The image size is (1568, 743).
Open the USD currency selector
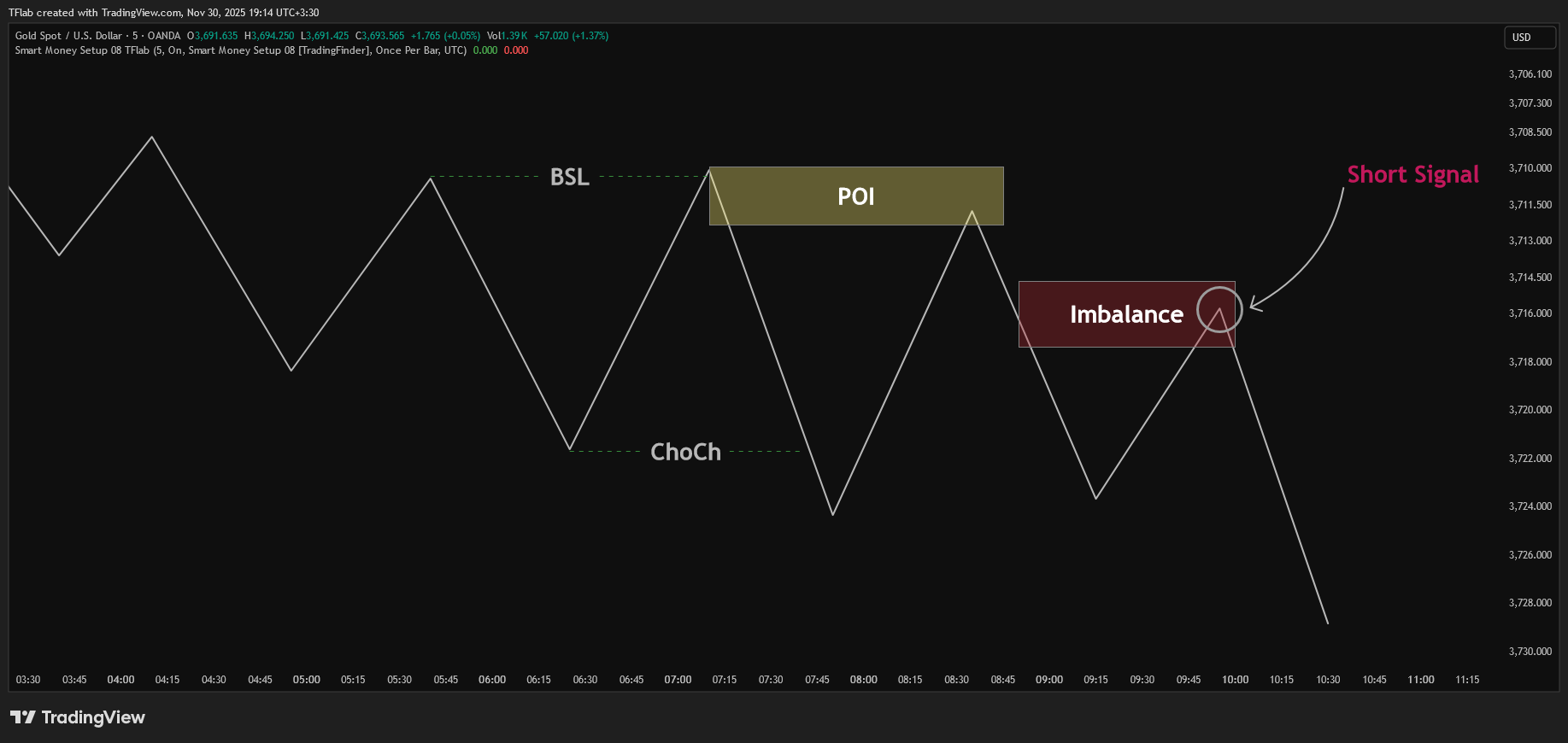tap(1530, 38)
